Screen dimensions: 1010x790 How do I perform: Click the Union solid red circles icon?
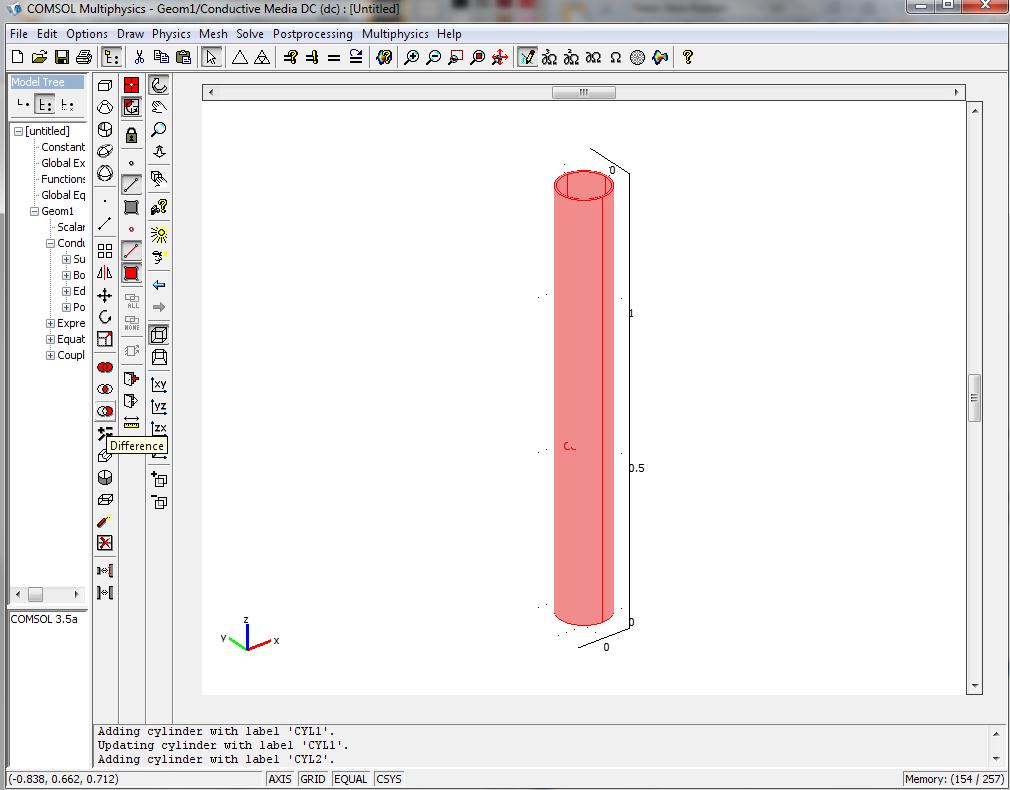[105, 367]
